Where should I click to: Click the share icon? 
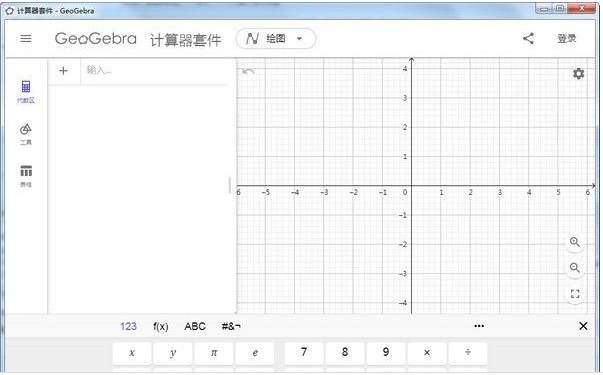tap(528, 38)
